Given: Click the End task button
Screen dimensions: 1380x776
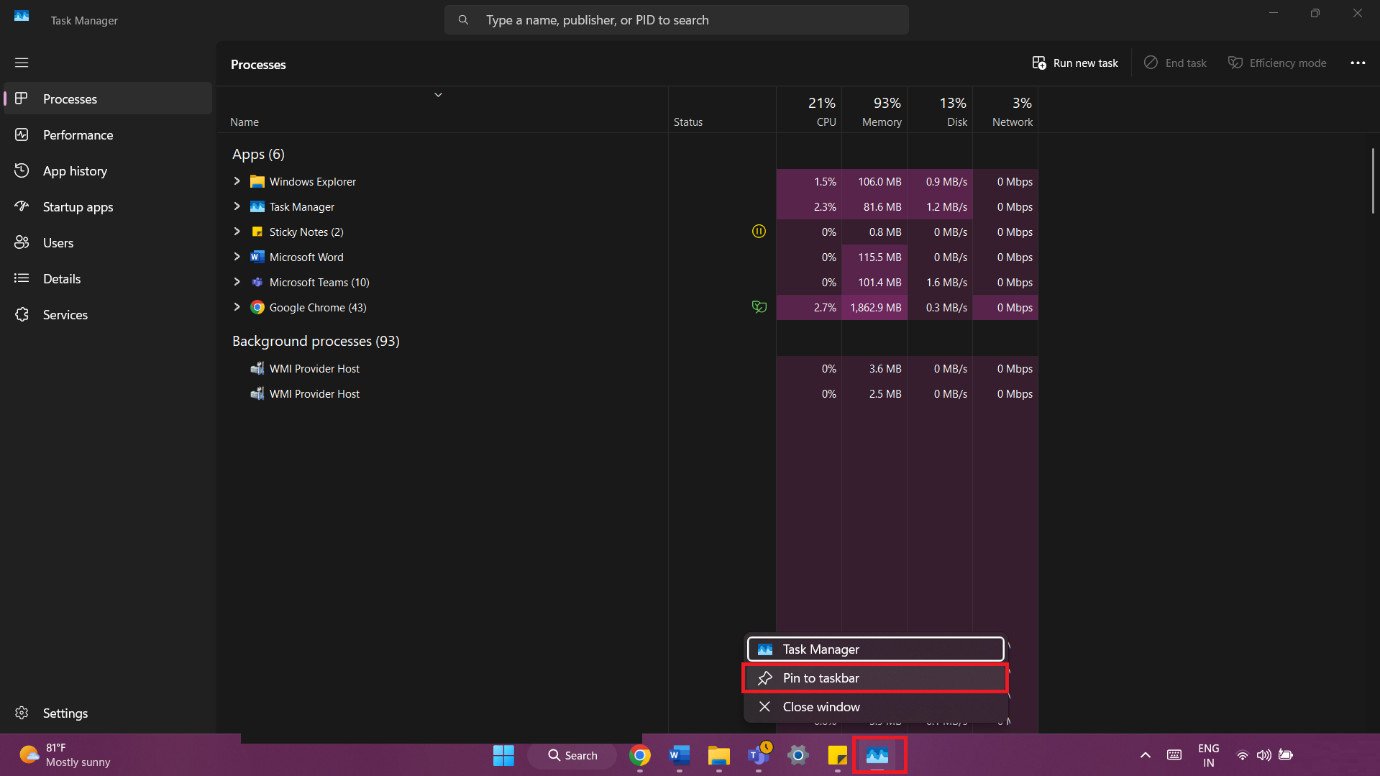Looking at the screenshot, I should point(1175,63).
